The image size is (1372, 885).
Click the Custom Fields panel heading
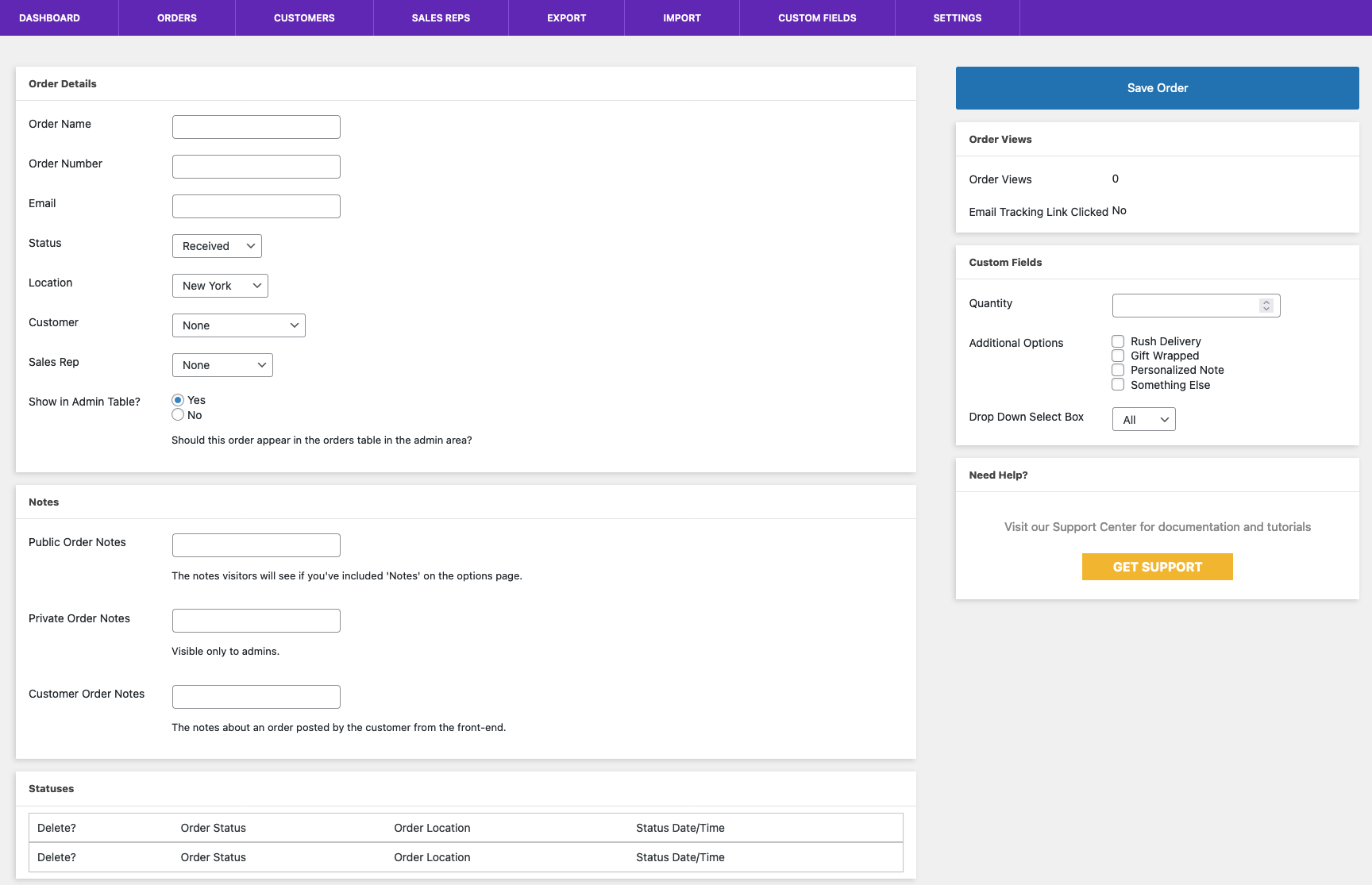pos(1005,263)
